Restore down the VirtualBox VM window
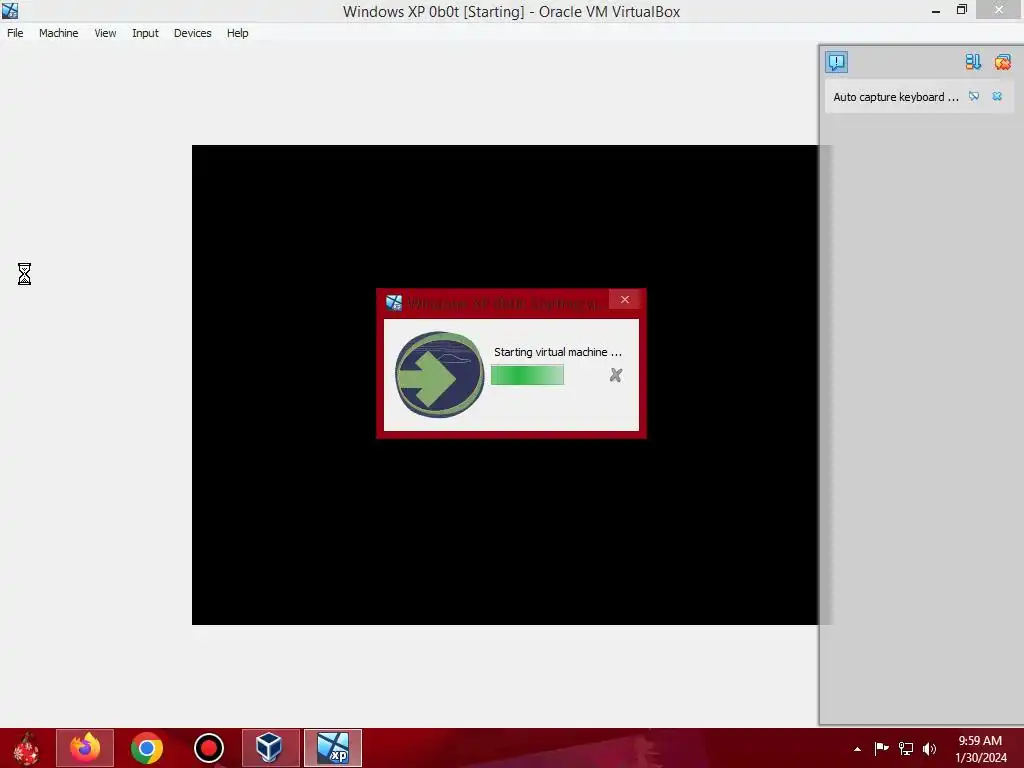 [x=961, y=10]
